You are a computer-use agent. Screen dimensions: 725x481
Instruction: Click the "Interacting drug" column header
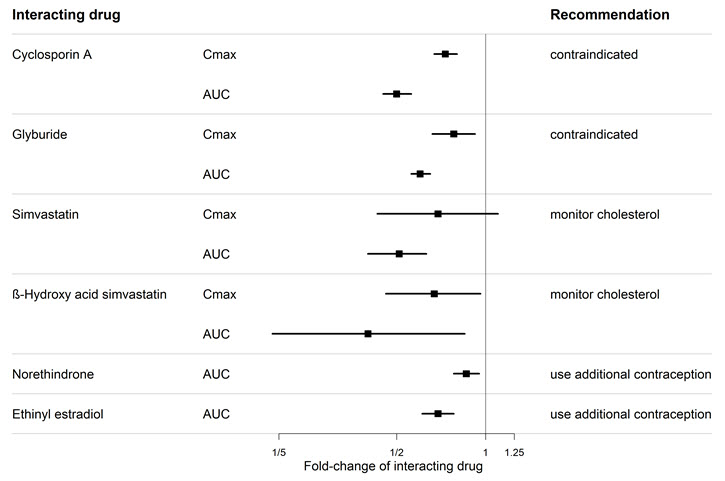(59, 15)
